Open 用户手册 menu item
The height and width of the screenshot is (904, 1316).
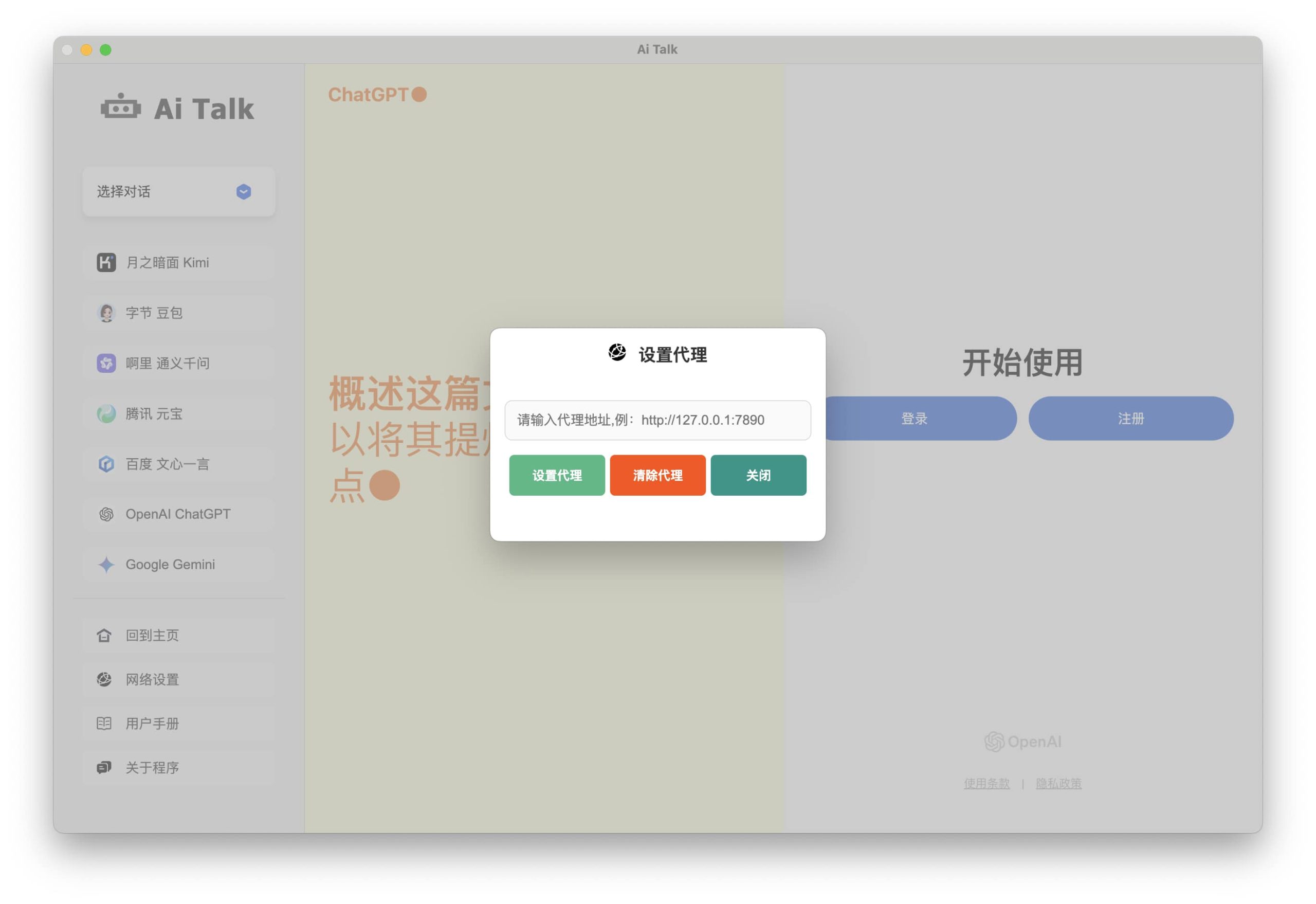pyautogui.click(x=179, y=724)
